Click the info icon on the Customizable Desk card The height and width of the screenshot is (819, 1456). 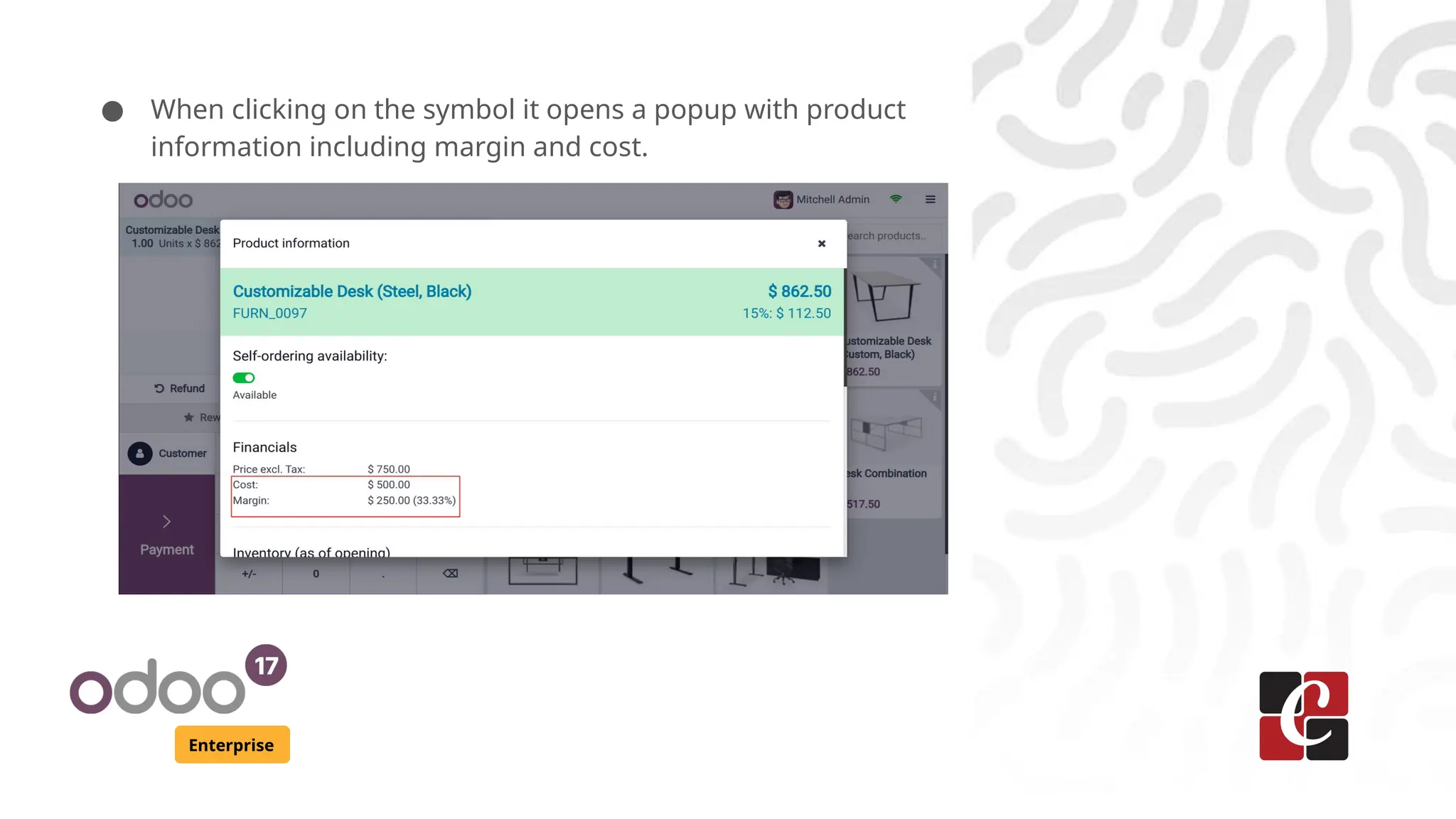pyautogui.click(x=935, y=264)
